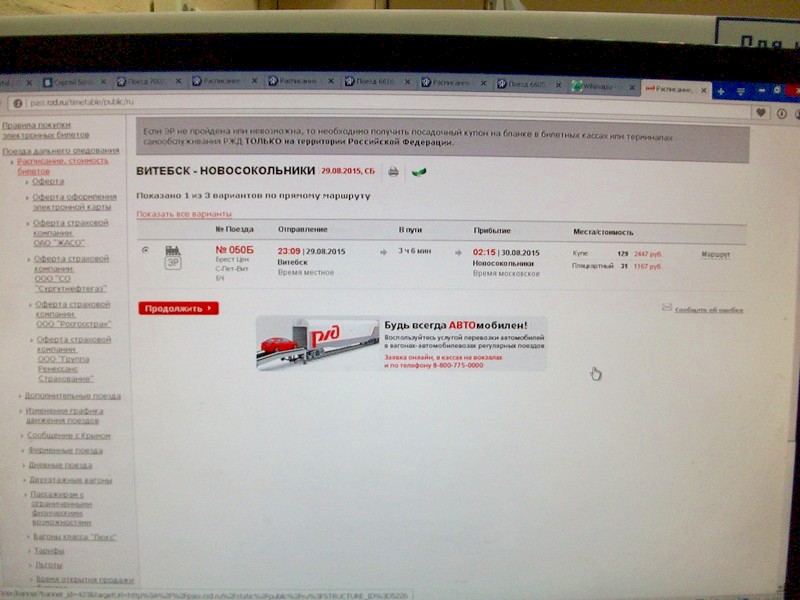Click the envelope icon to report an error
The width and height of the screenshot is (800, 600).
(666, 308)
